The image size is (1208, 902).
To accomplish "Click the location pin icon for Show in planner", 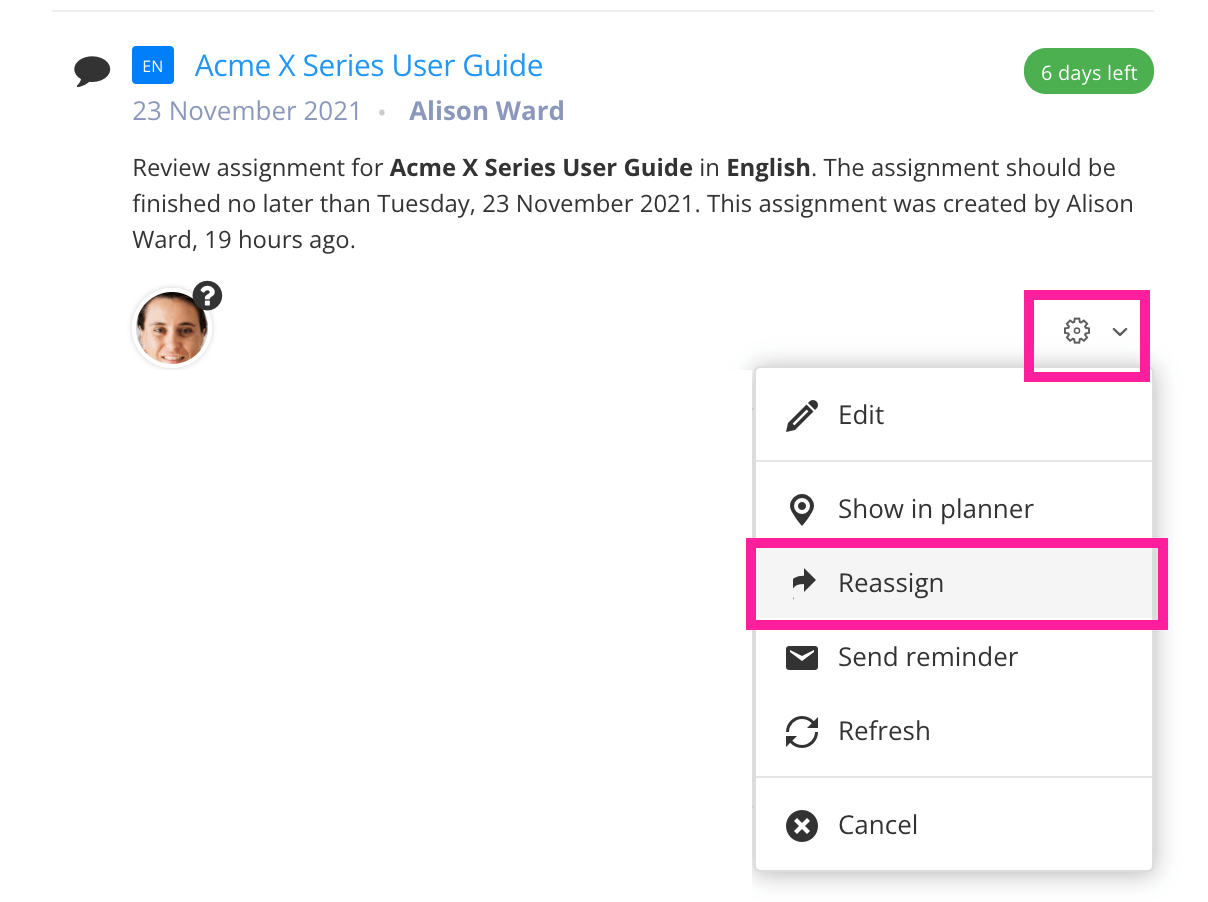I will click(802, 509).
